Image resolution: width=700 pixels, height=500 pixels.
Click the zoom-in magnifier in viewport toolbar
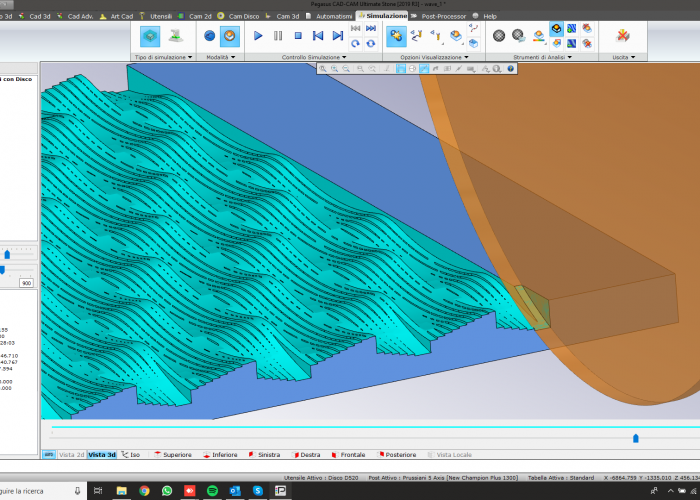click(334, 68)
